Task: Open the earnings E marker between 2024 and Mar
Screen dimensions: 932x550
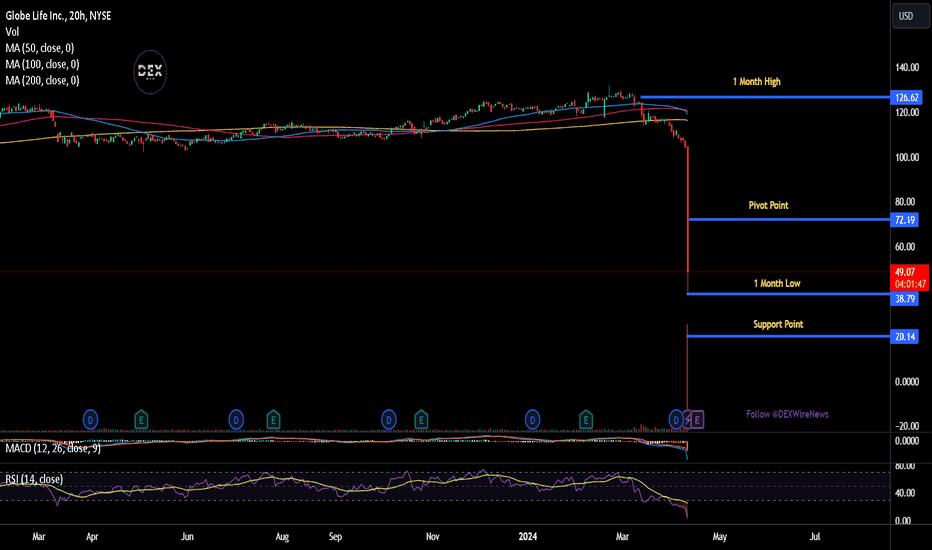Action: (x=586, y=420)
